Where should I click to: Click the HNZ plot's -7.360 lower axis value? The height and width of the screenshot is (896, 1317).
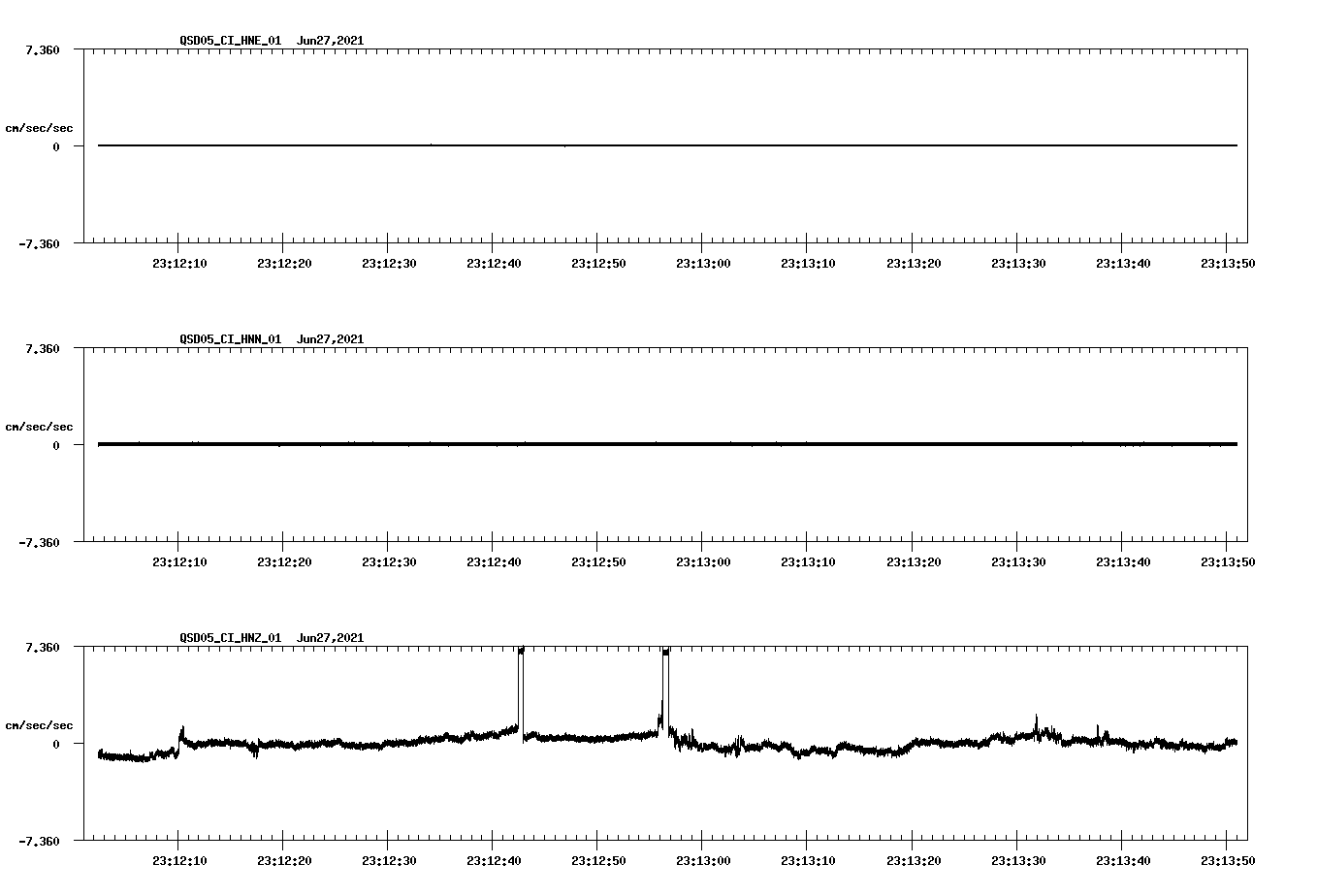[39, 842]
